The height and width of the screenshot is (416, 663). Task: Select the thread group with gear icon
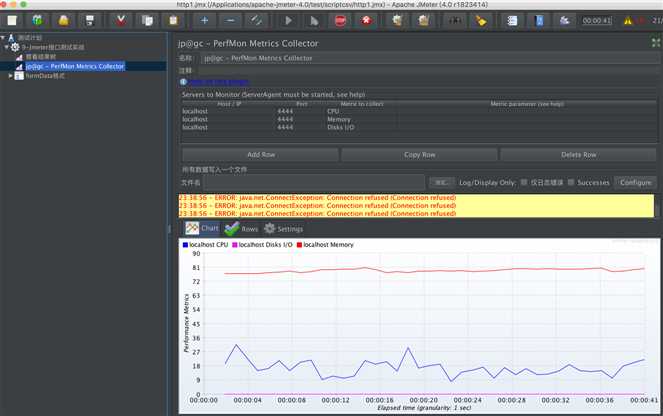(53, 47)
